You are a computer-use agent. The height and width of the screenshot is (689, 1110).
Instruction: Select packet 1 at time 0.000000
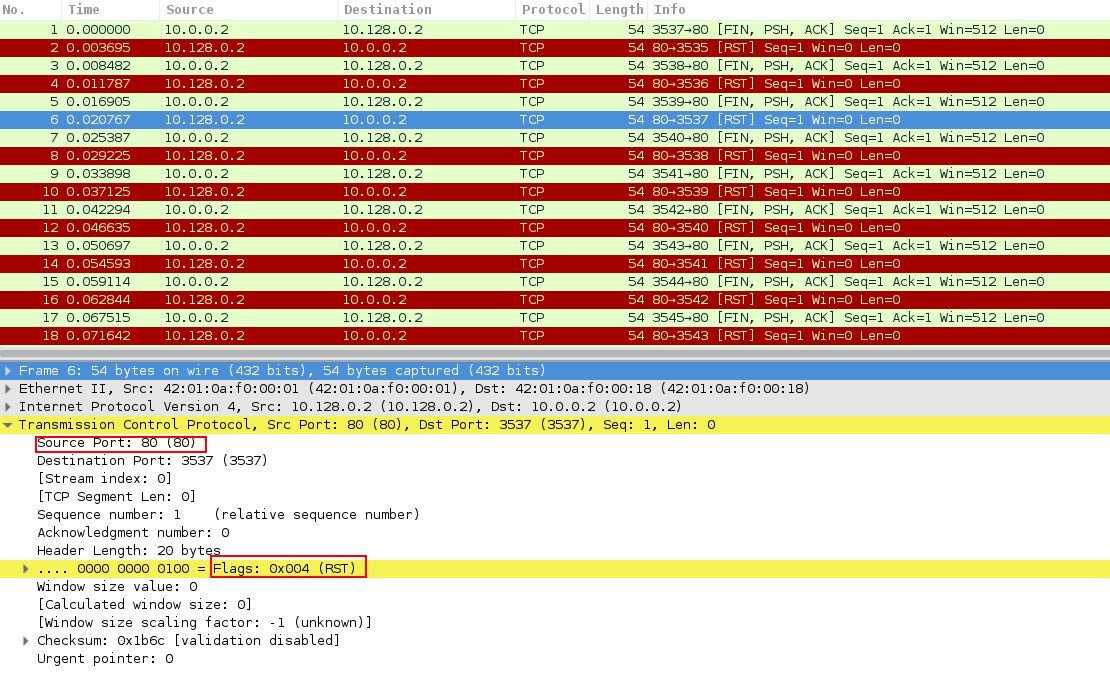pos(555,30)
